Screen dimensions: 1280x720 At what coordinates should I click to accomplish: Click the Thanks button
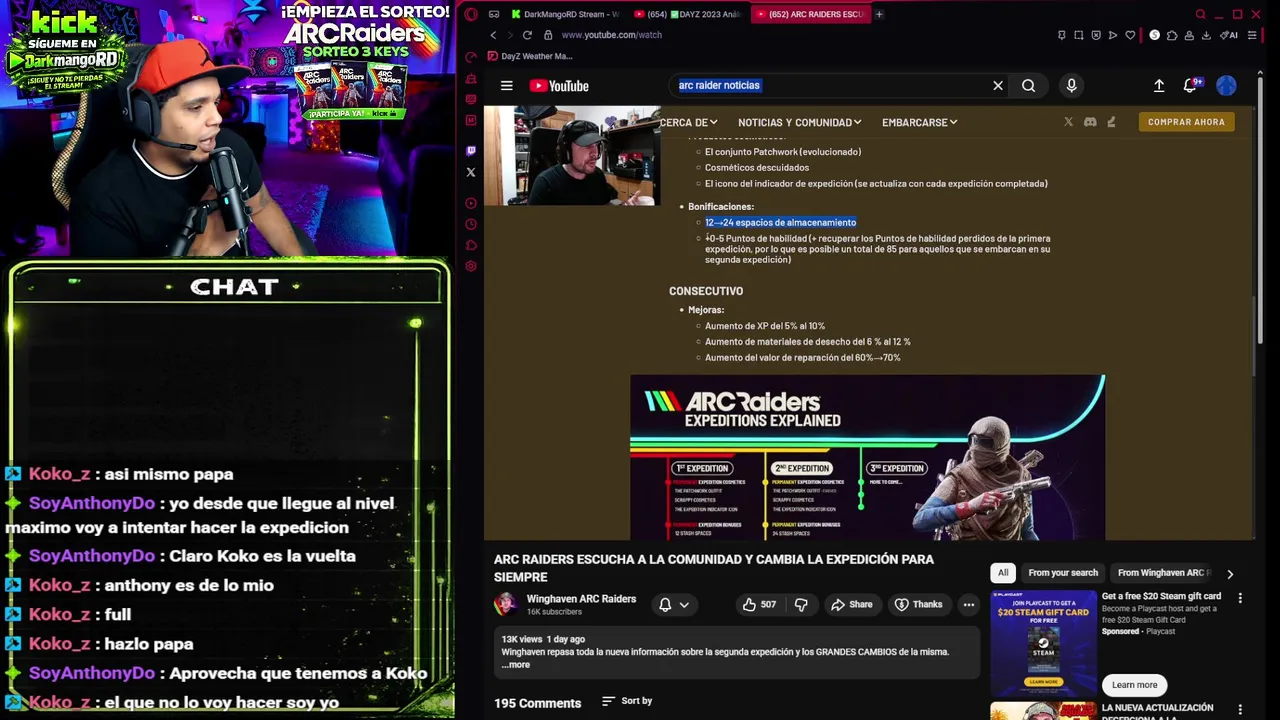(918, 604)
